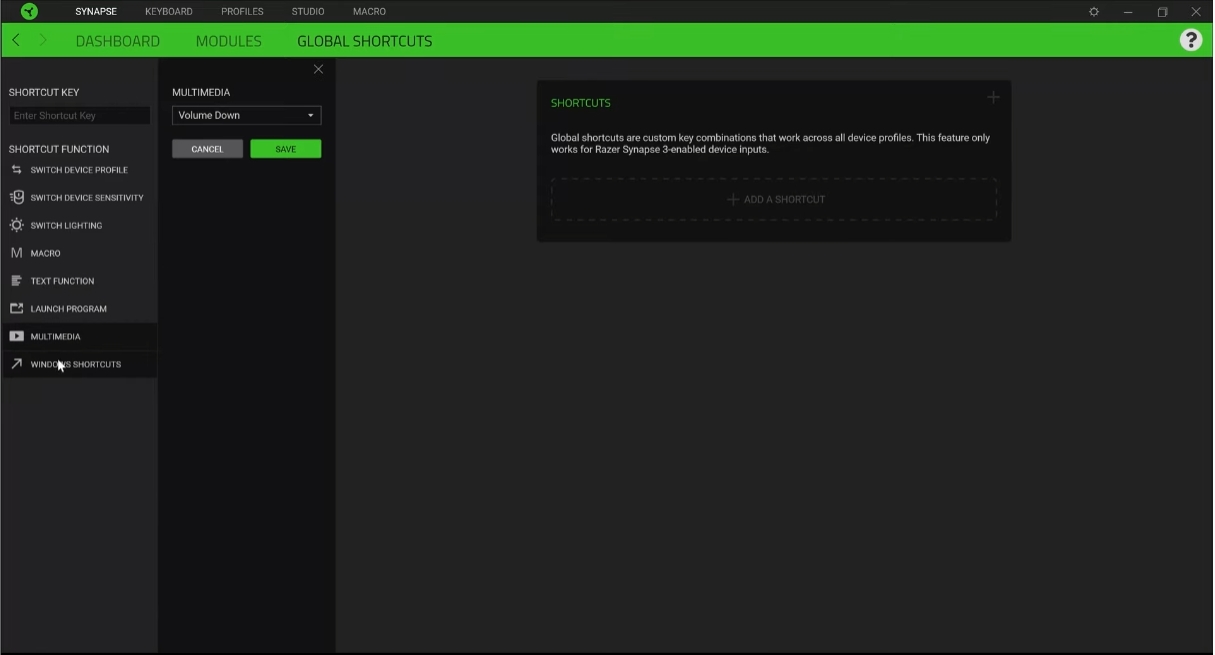The width and height of the screenshot is (1215, 655).
Task: Select Switch Device Sensitivity label
Action: click(87, 198)
